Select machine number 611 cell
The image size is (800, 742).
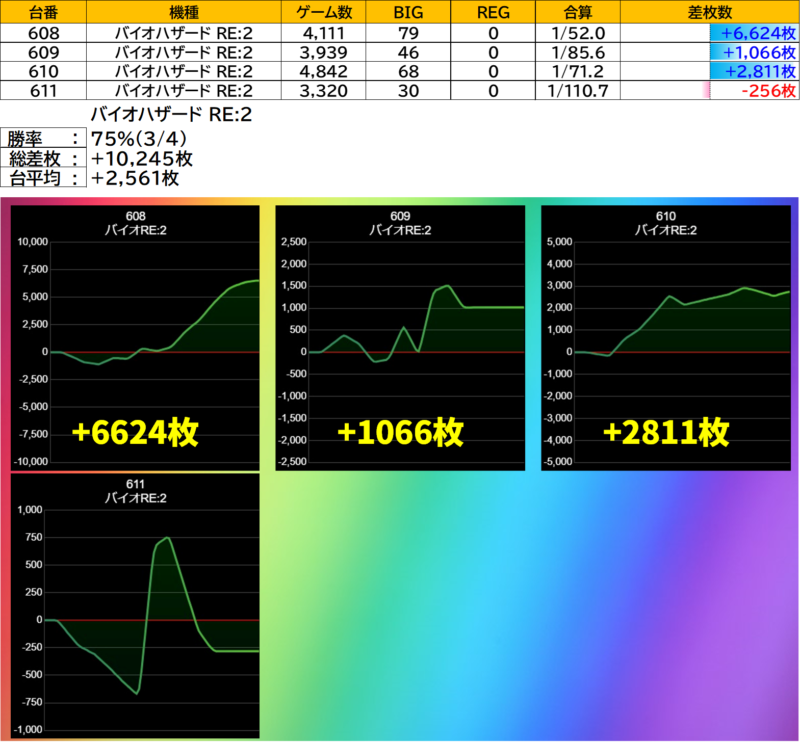(43, 91)
